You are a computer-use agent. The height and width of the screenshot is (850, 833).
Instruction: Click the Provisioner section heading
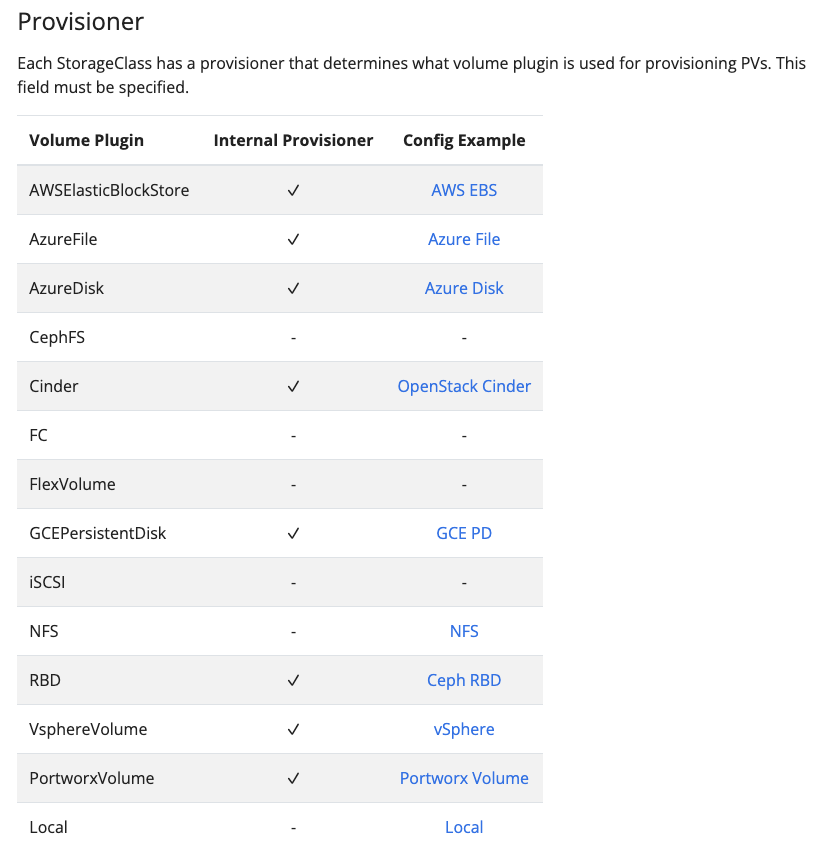[x=81, y=22]
